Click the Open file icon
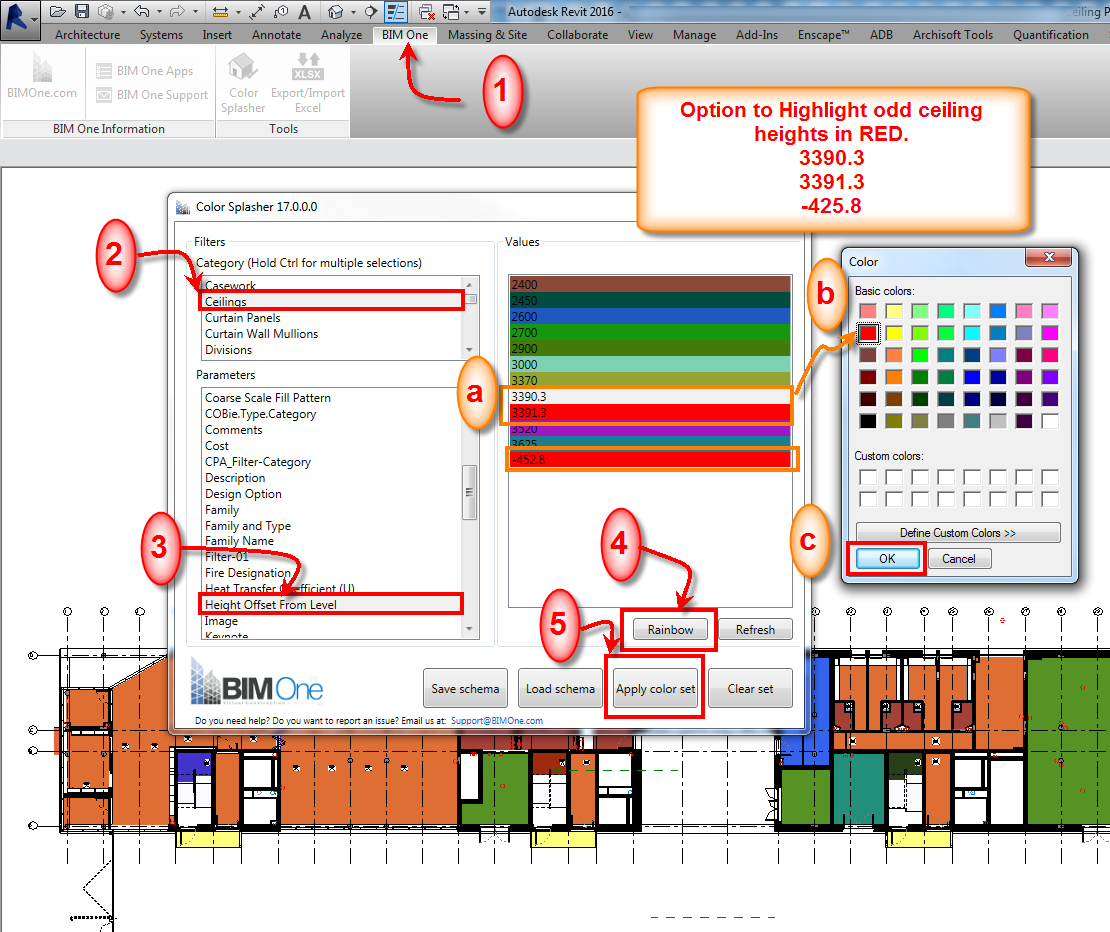 (x=57, y=12)
